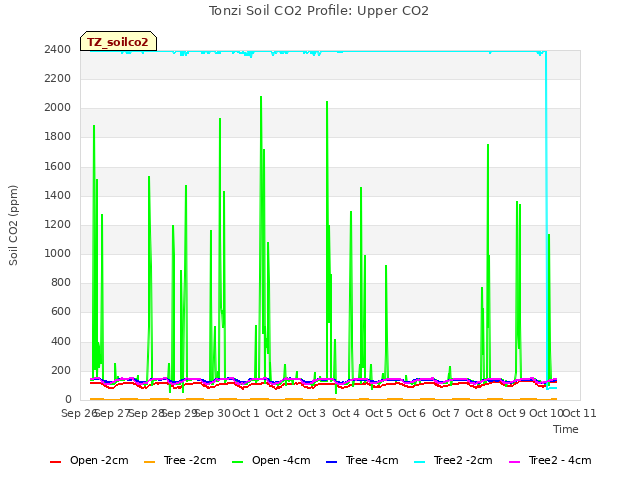Image resolution: width=640 pixels, height=480 pixels.
Task: Select the green Open -4cm legend swatch
Action: [x=238, y=462]
